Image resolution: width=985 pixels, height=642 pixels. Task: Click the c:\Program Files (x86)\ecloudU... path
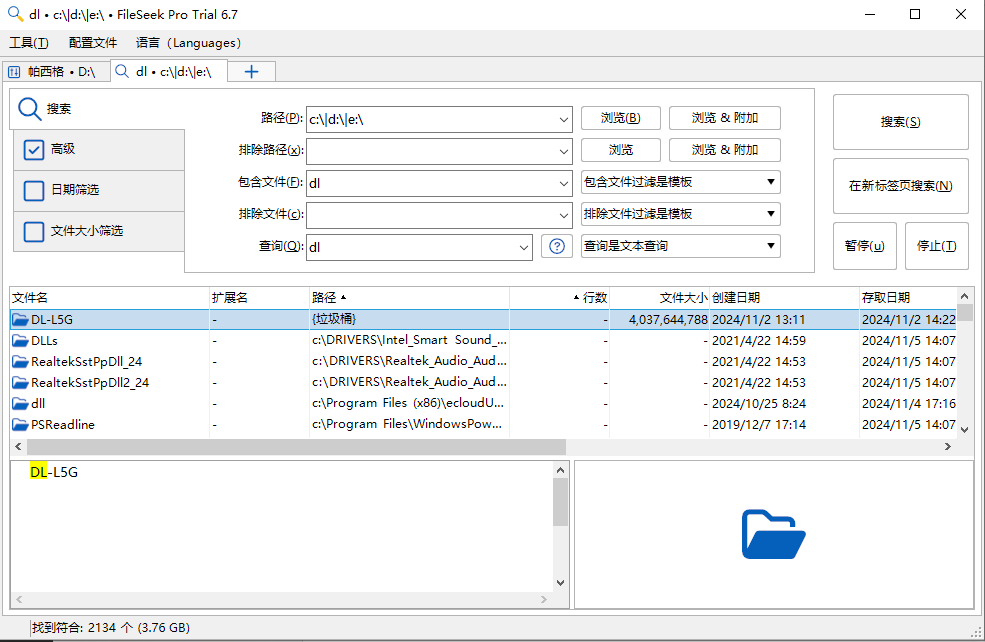coord(408,403)
